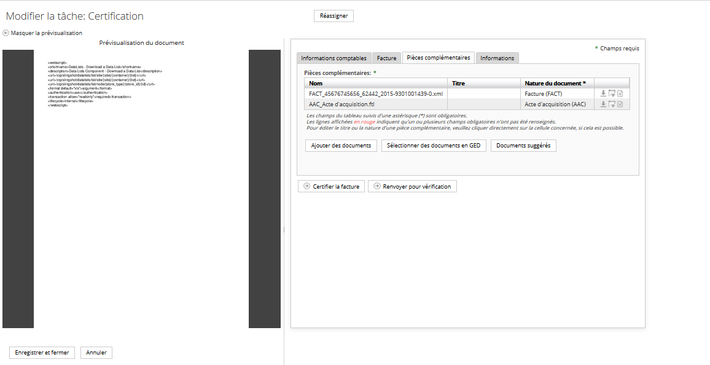710x365 pixels.
Task: Open the Informations comptables tab
Action: tap(334, 58)
